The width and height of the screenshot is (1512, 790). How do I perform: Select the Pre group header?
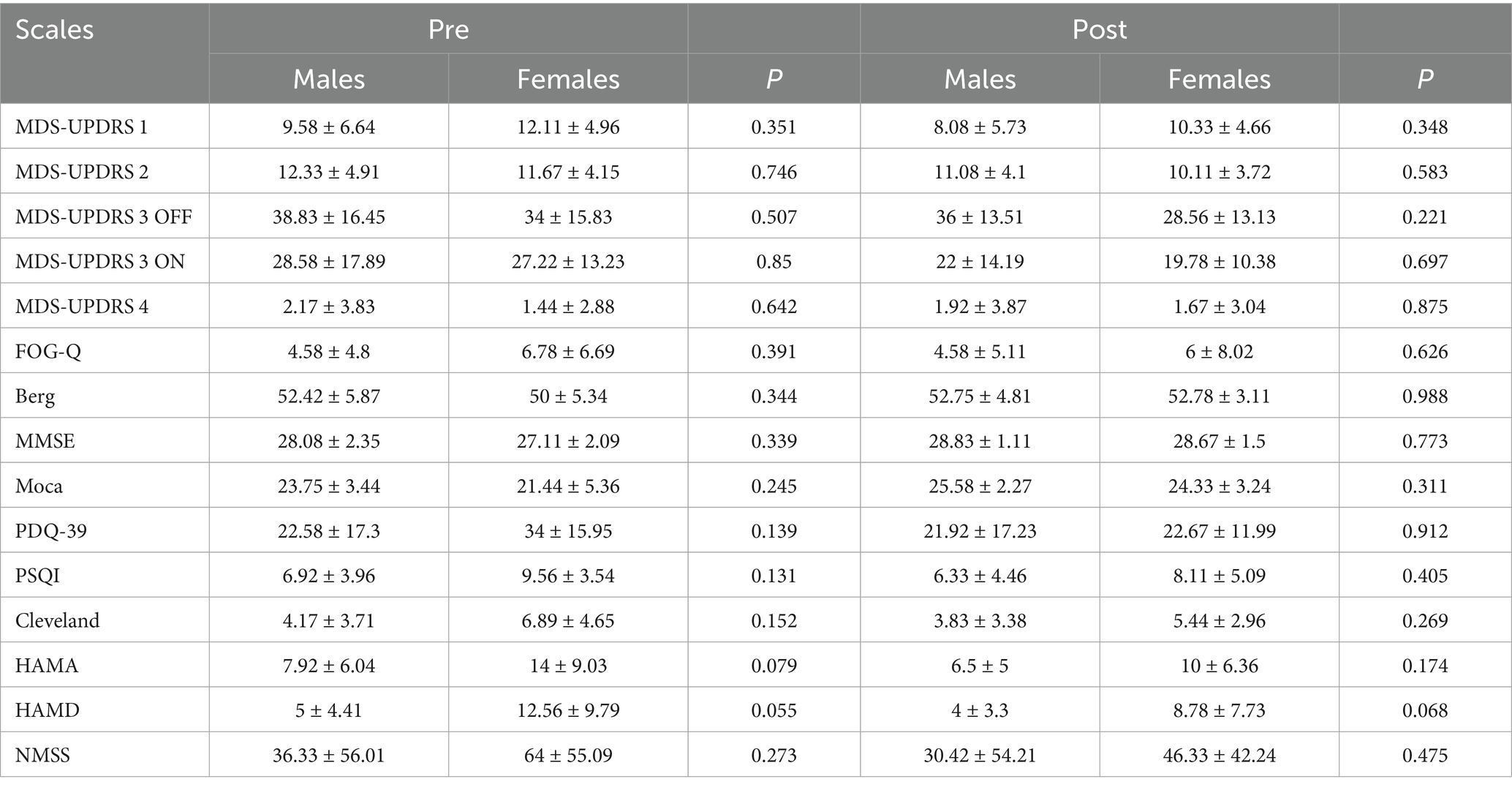click(448, 29)
